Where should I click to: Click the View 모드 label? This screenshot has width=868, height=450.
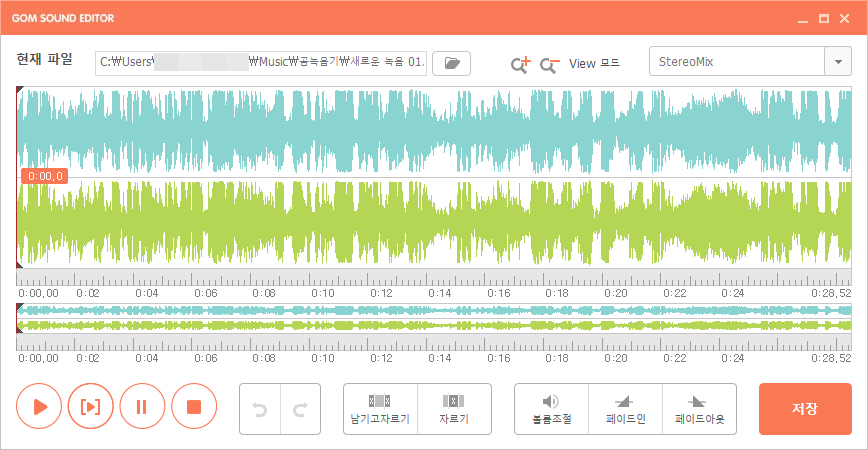(594, 64)
